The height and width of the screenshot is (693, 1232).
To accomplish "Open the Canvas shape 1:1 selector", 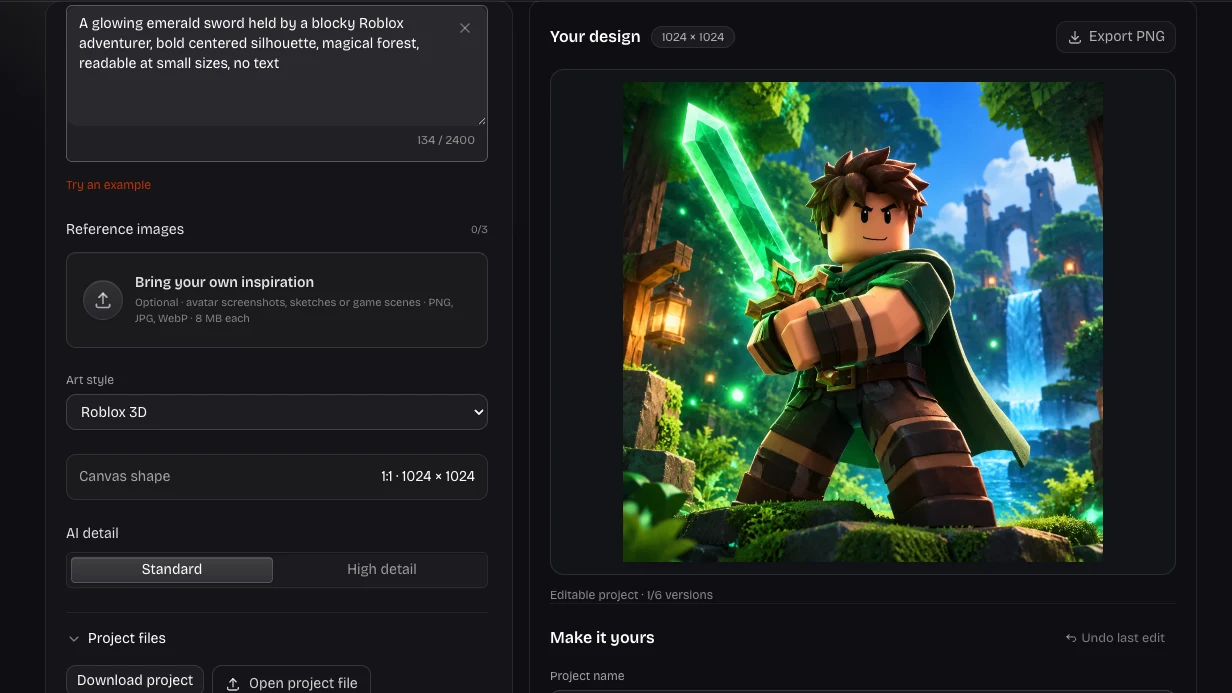I will coord(277,477).
